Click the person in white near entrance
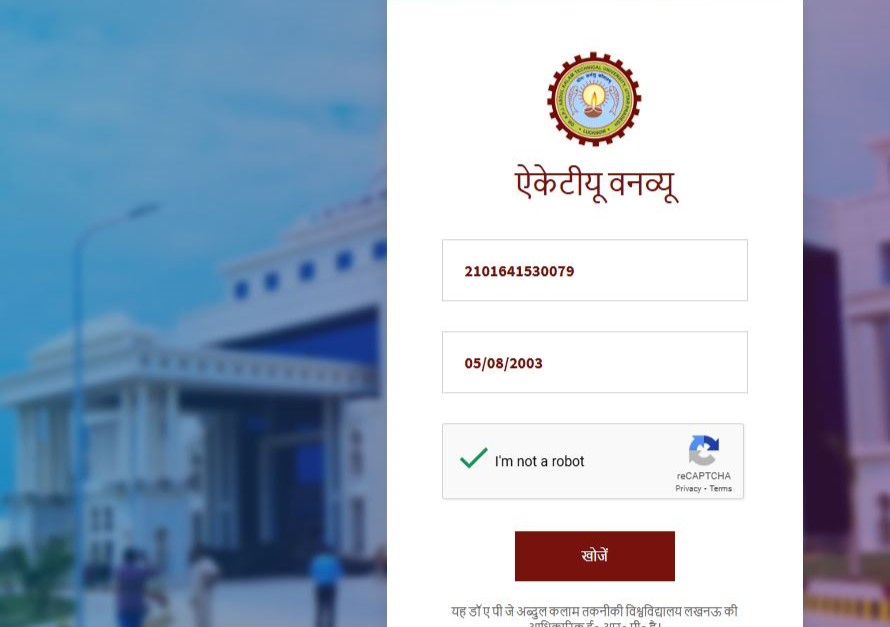Image resolution: width=890 pixels, height=627 pixels. (x=203, y=590)
